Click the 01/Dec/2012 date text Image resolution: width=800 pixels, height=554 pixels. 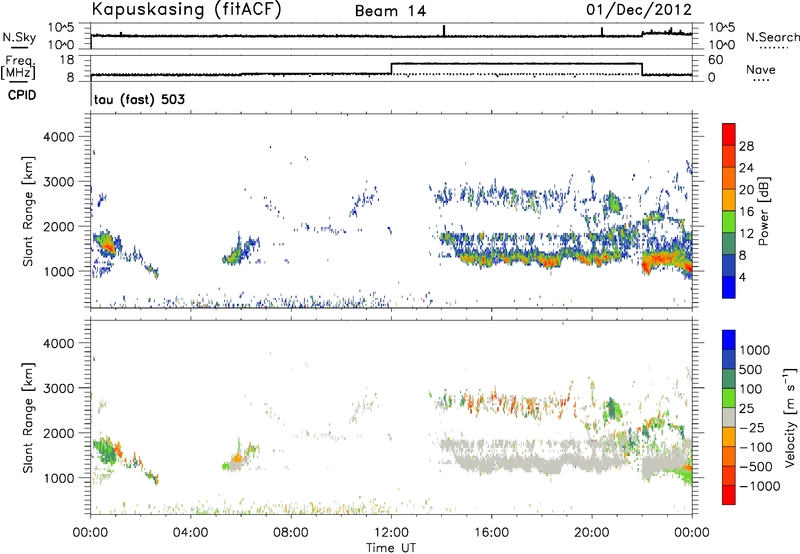(639, 9)
